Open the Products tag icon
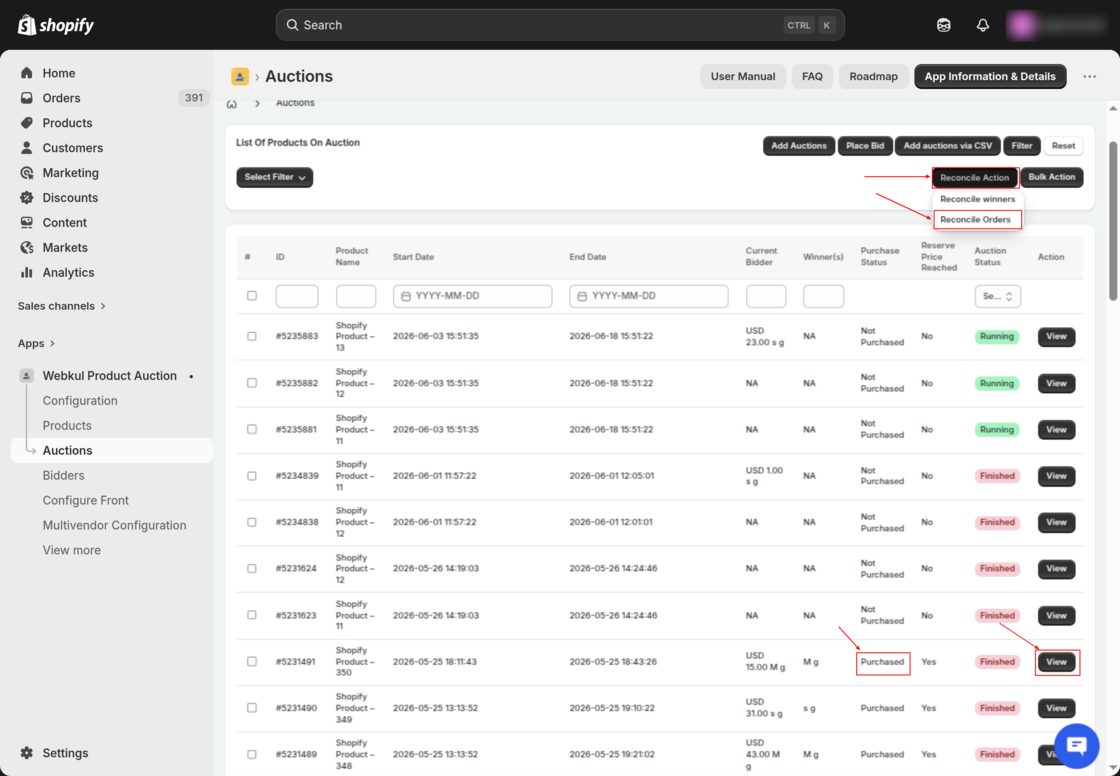 click(x=27, y=123)
